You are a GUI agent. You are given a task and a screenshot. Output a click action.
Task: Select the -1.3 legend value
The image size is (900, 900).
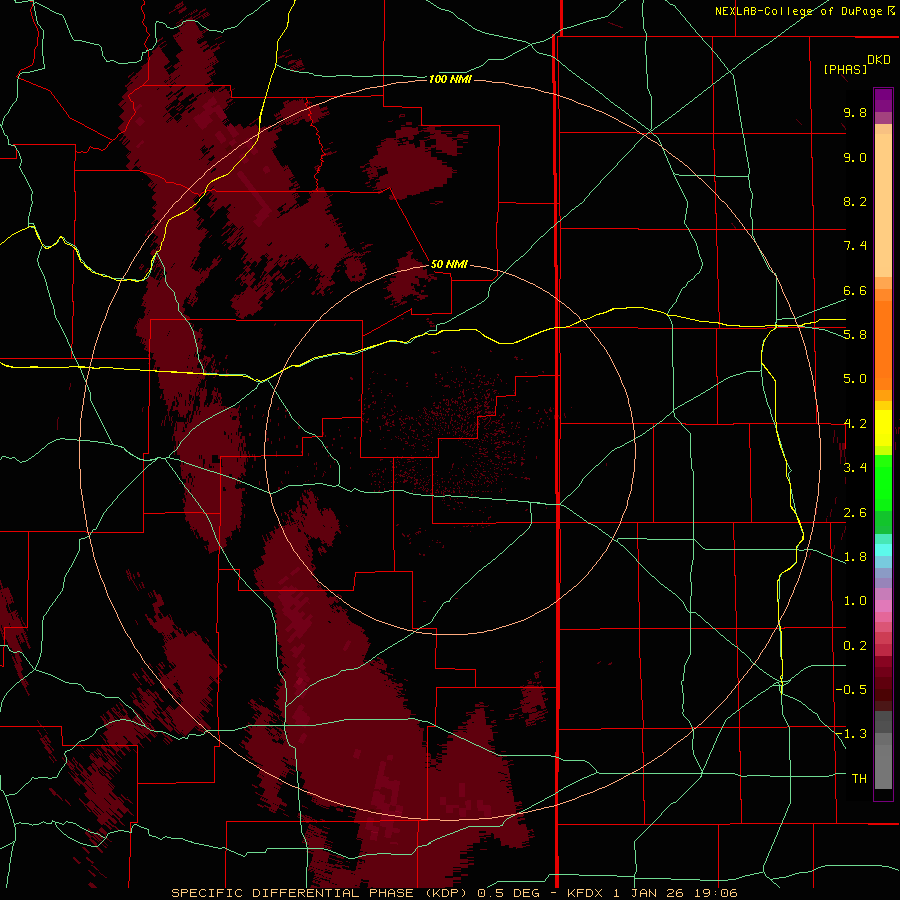pos(851,734)
